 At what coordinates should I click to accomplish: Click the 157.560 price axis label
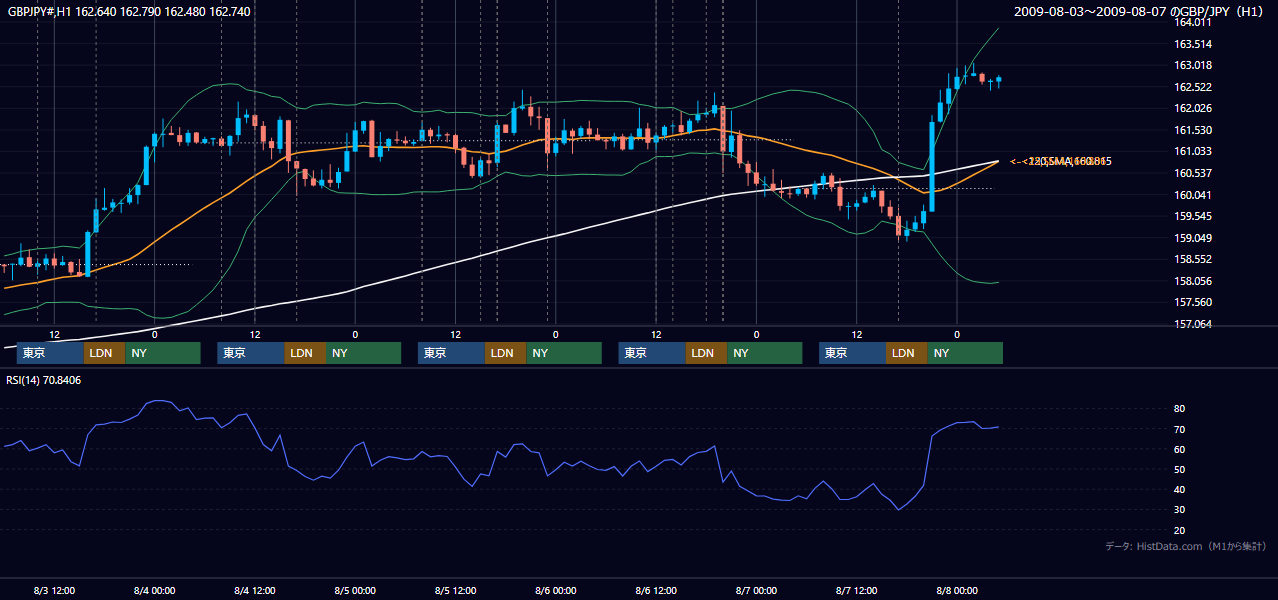click(x=1193, y=303)
